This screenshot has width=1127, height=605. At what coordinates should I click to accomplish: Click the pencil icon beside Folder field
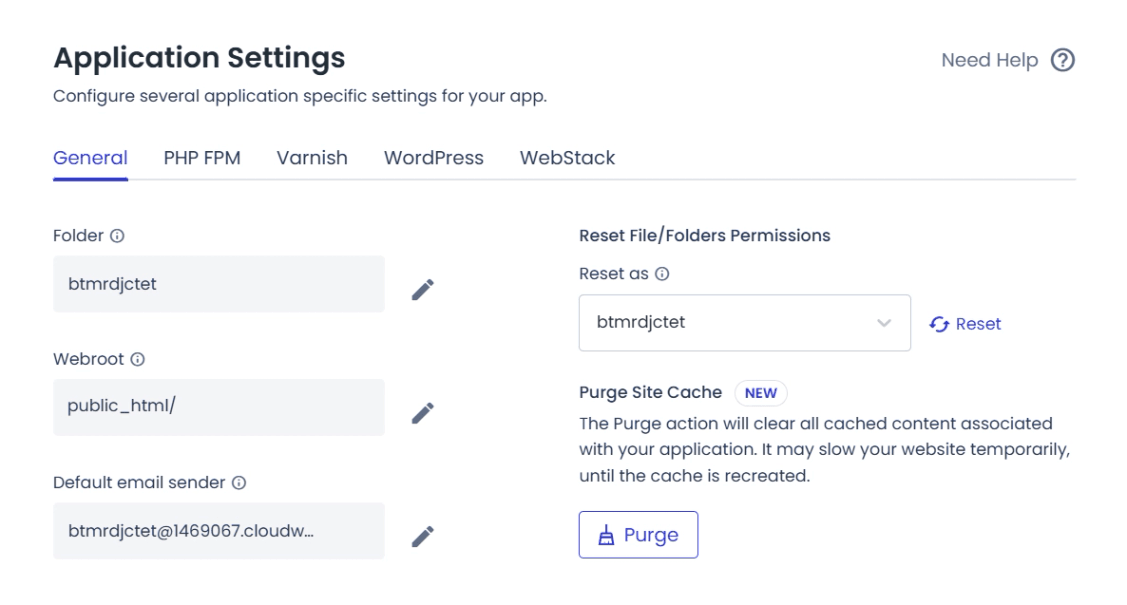coord(423,289)
